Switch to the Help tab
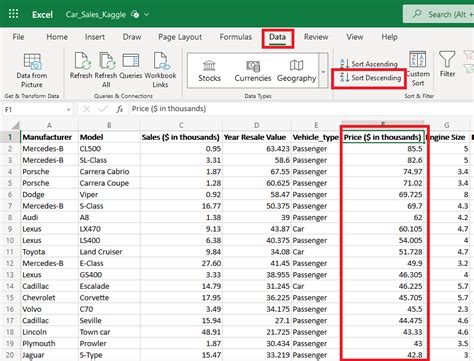The image size is (474, 361). click(389, 37)
